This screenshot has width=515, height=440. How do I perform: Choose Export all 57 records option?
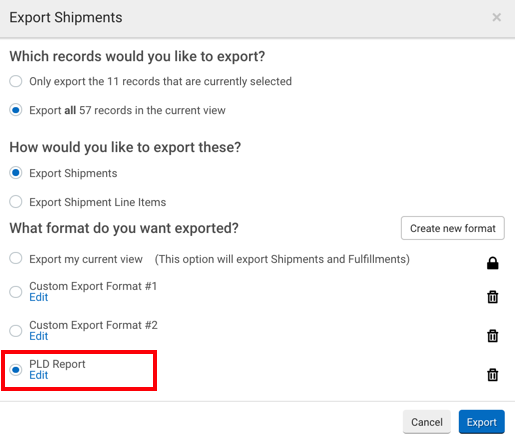[16, 110]
